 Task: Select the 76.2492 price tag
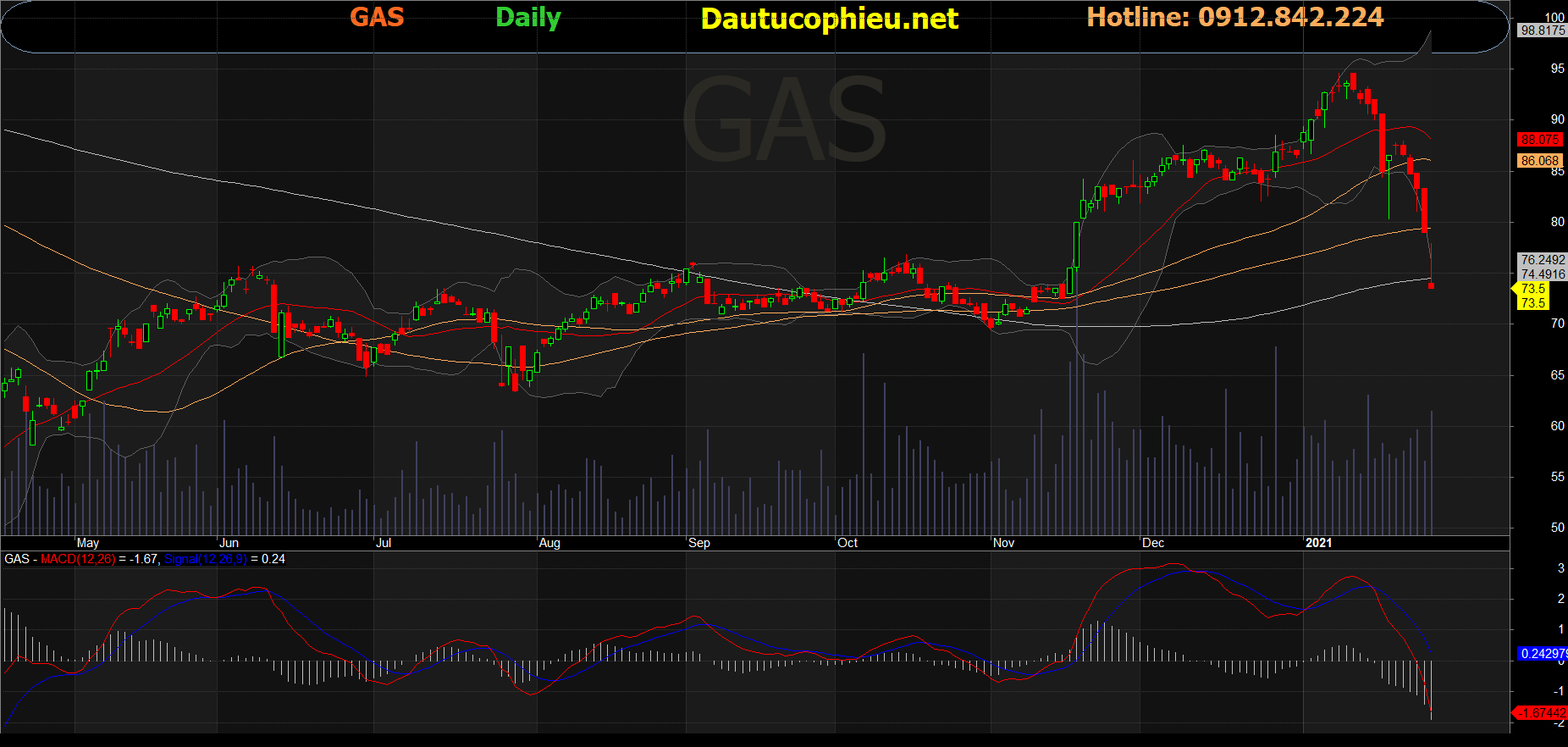[x=1543, y=260]
